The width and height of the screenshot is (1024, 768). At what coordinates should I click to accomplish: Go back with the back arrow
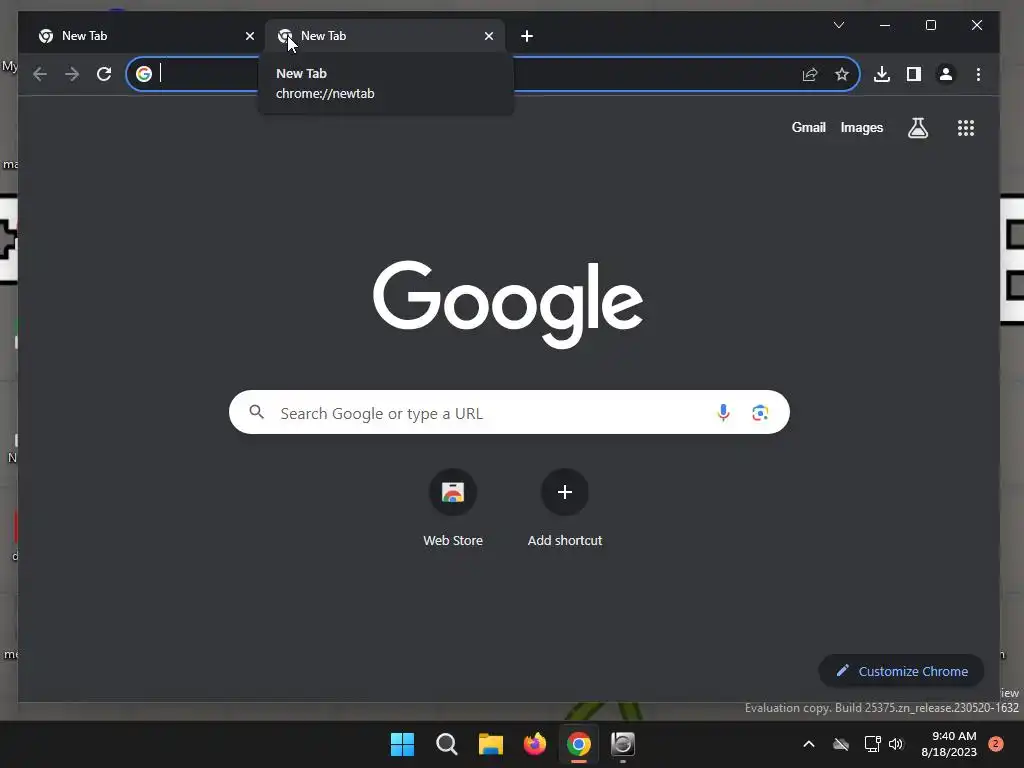pos(40,74)
